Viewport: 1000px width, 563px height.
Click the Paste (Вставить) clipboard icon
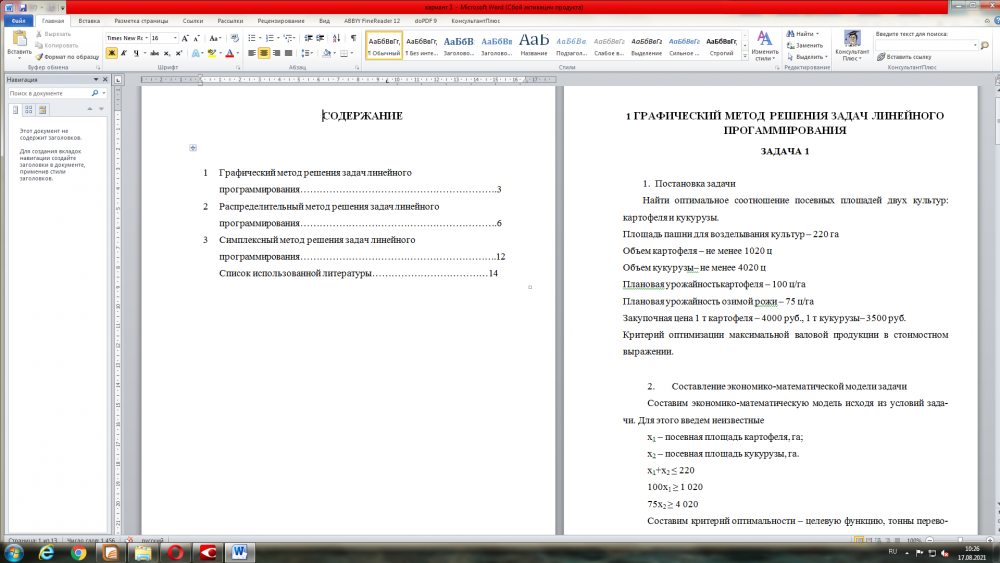(x=18, y=38)
